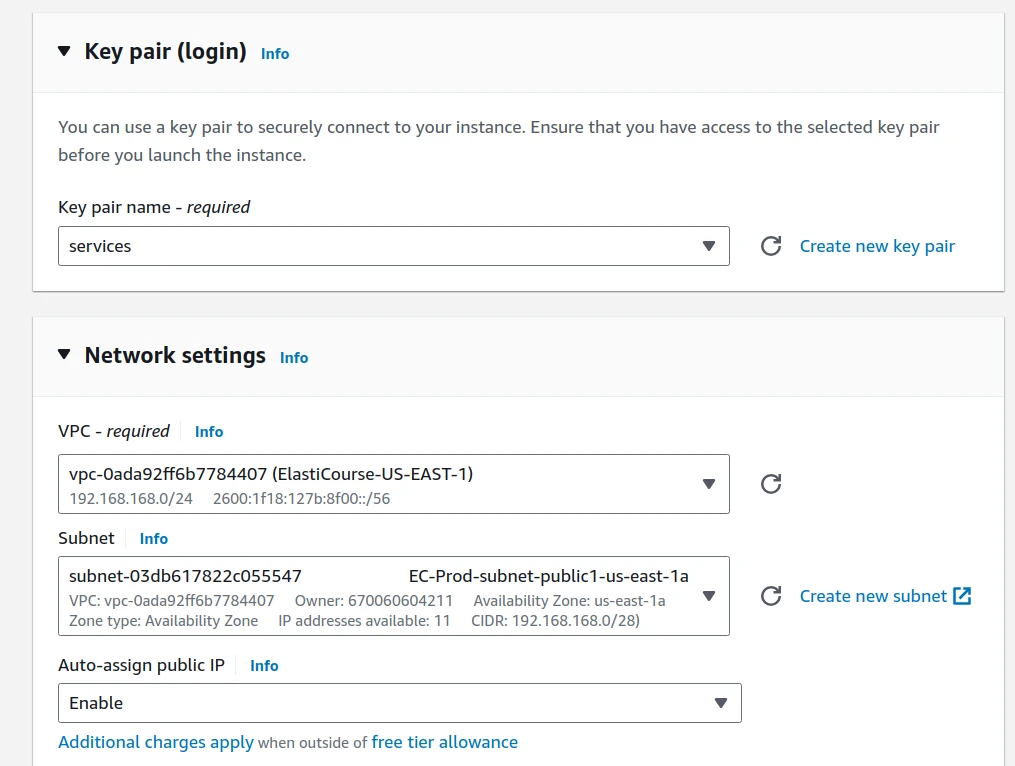This screenshot has height=766, width=1015.
Task: Click external link icon after Create new subnet
Action: point(963,596)
